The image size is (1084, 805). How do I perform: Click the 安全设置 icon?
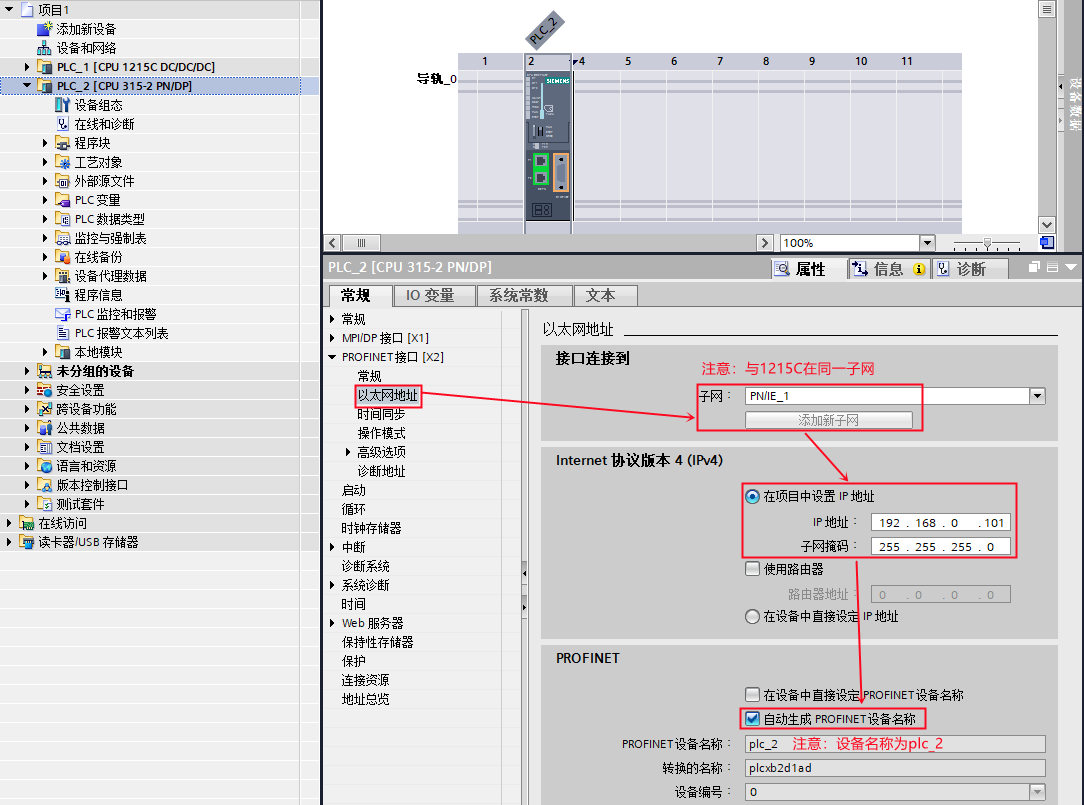pyautogui.click(x=44, y=390)
